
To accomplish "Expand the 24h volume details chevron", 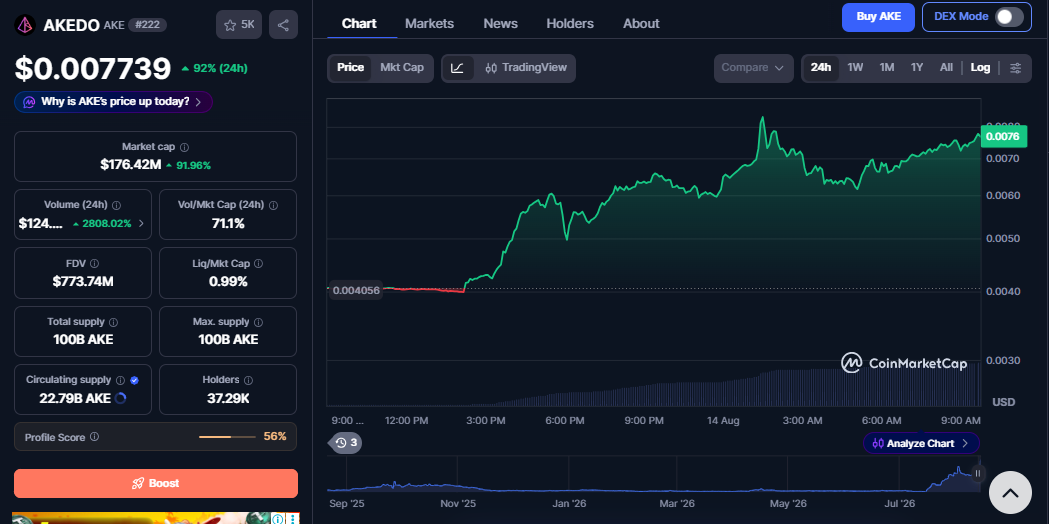I will point(141,224).
